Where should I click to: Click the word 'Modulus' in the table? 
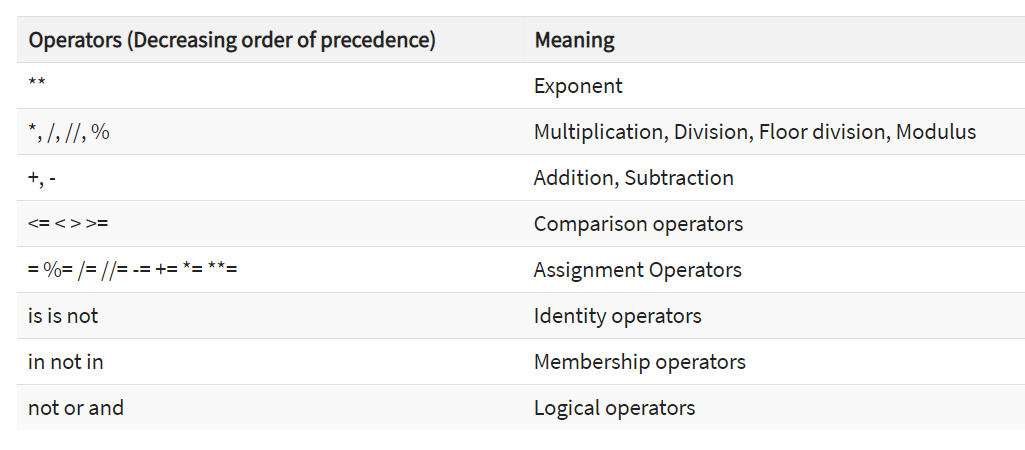click(936, 132)
